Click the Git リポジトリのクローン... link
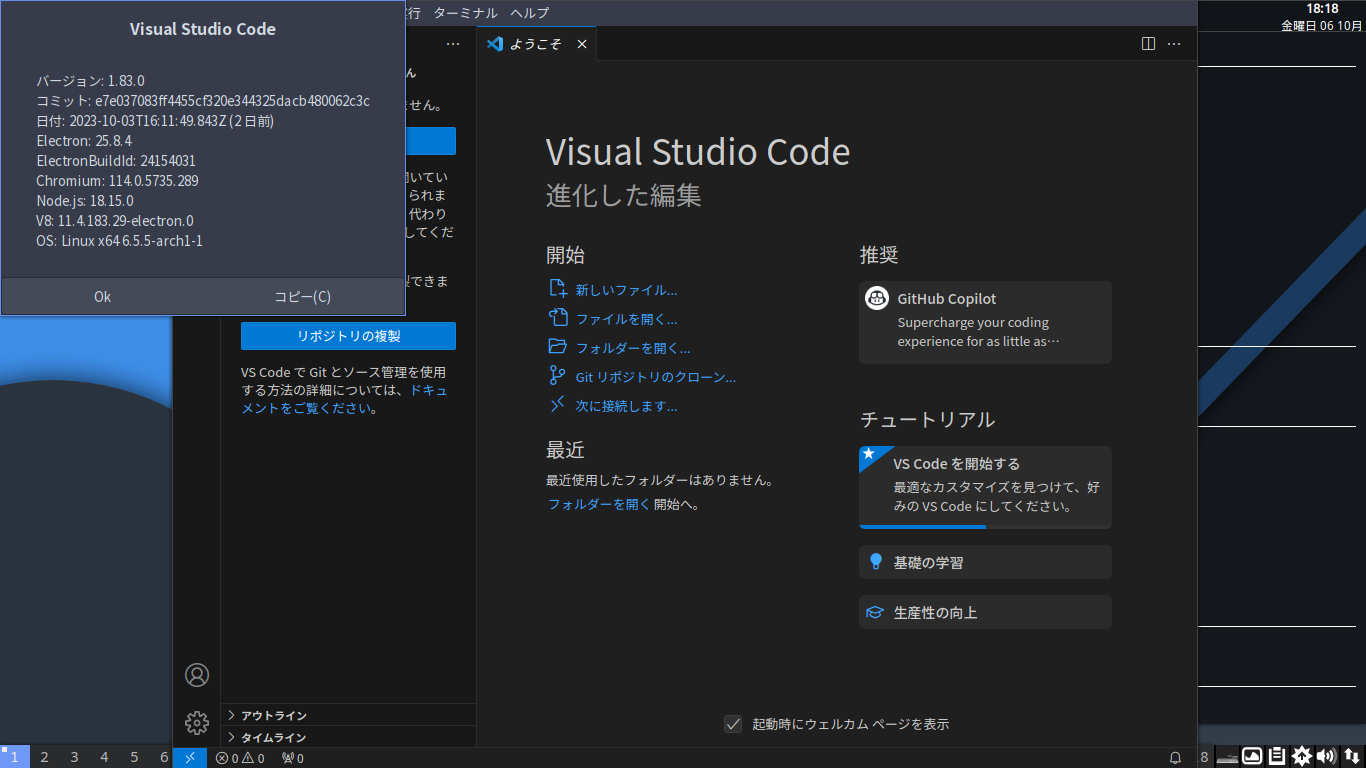 coord(656,377)
